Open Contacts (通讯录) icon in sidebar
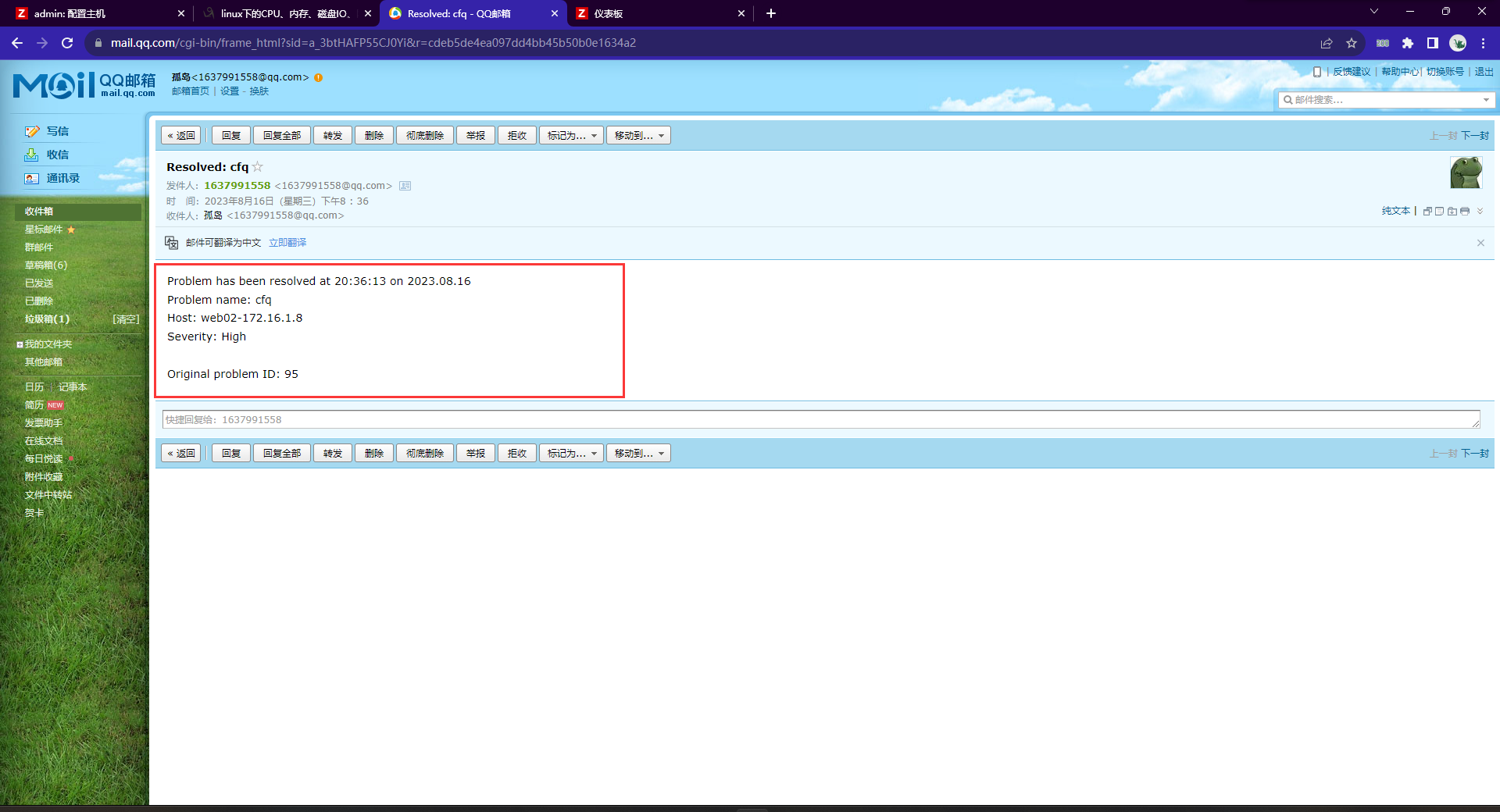The height and width of the screenshot is (812, 1500). (32, 178)
